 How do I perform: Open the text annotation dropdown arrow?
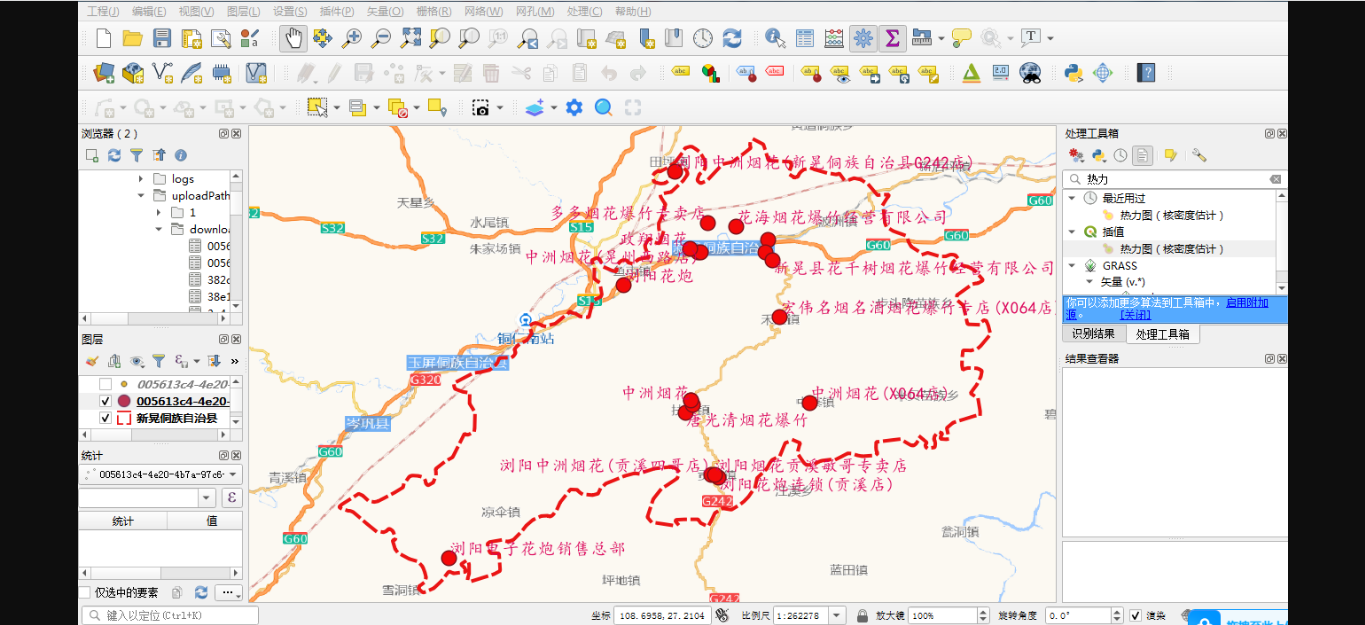pyautogui.click(x=1050, y=38)
